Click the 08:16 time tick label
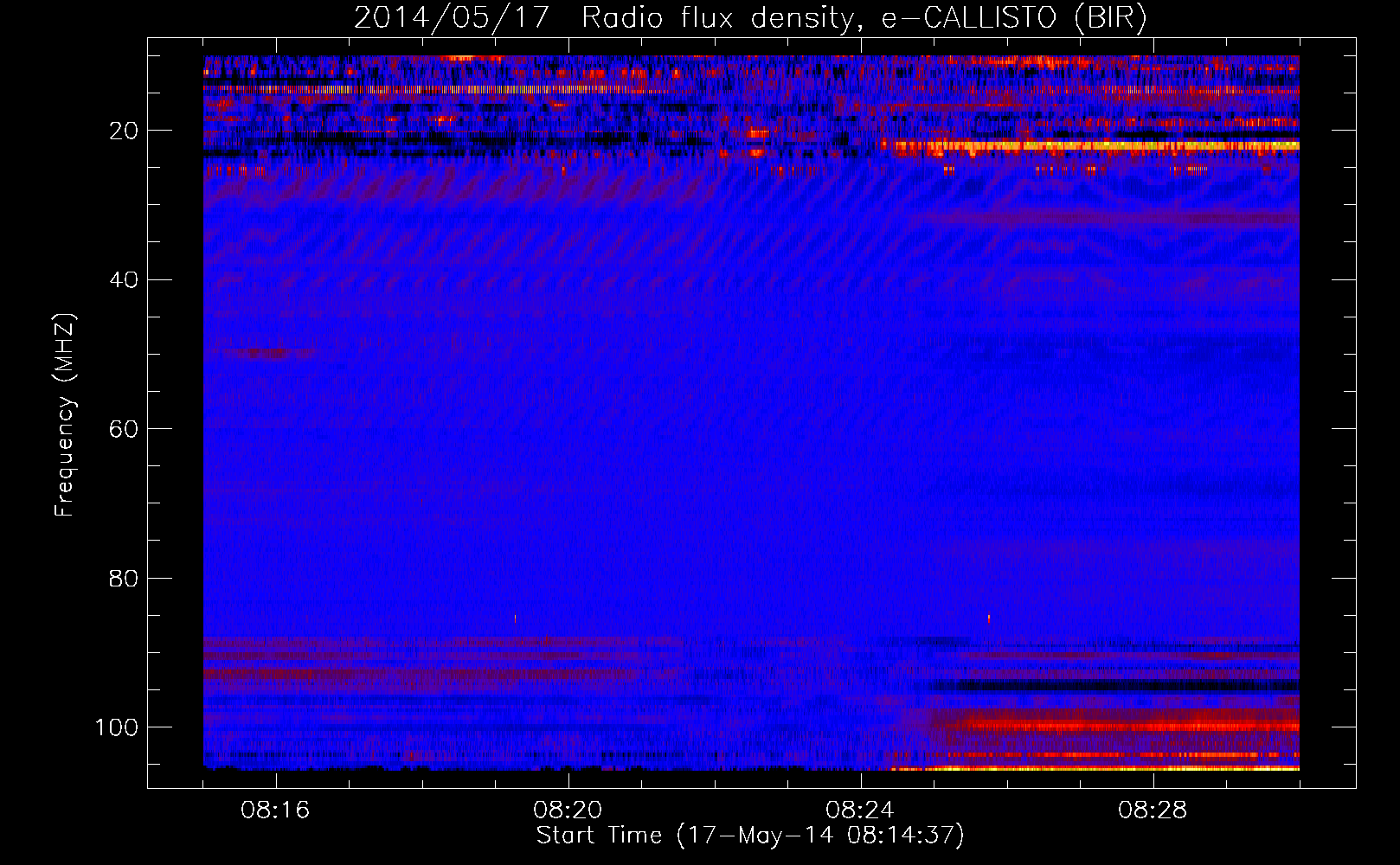The width and height of the screenshot is (1400, 865). pyautogui.click(x=275, y=811)
